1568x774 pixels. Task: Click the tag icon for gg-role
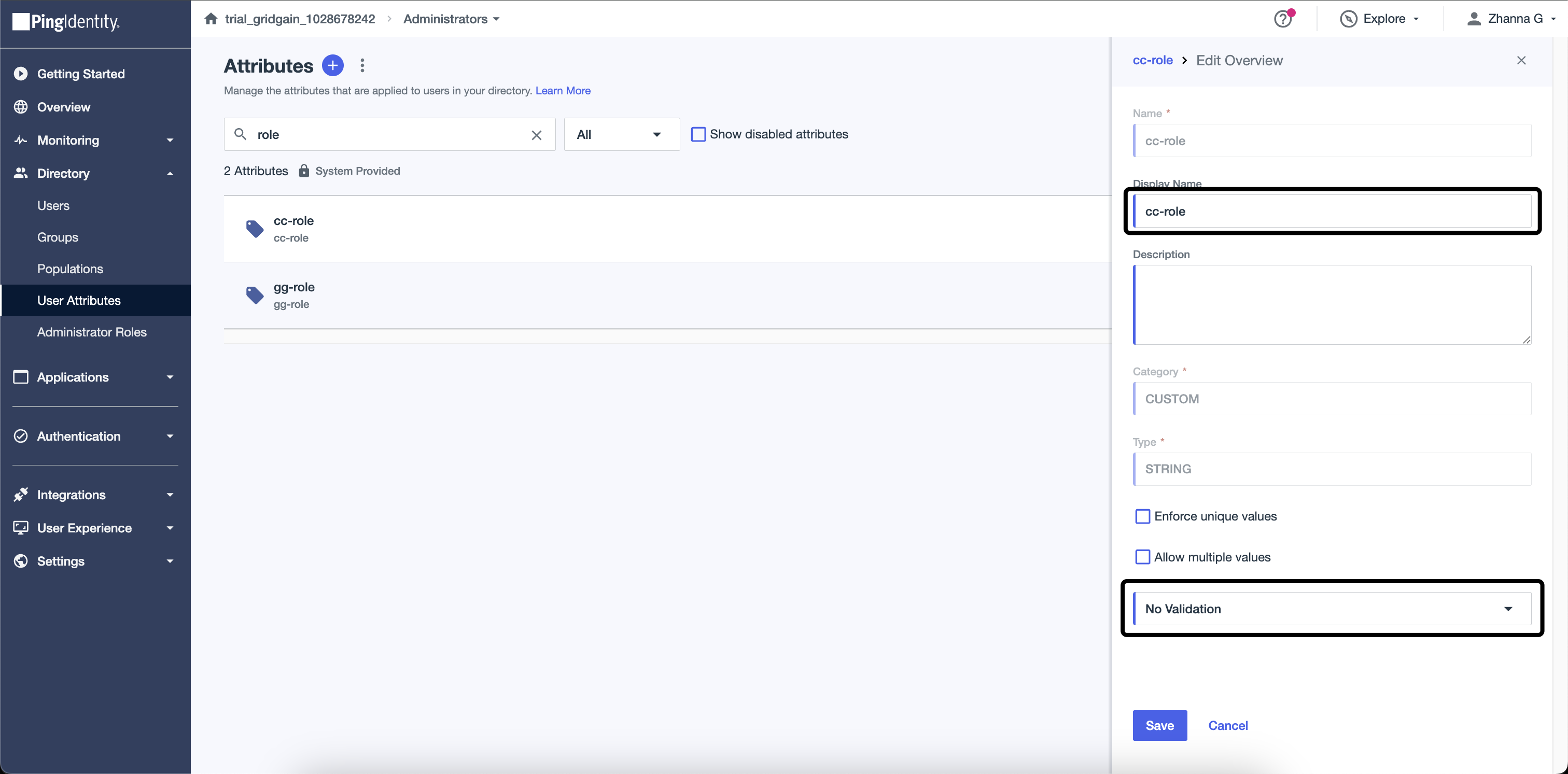pyautogui.click(x=255, y=295)
